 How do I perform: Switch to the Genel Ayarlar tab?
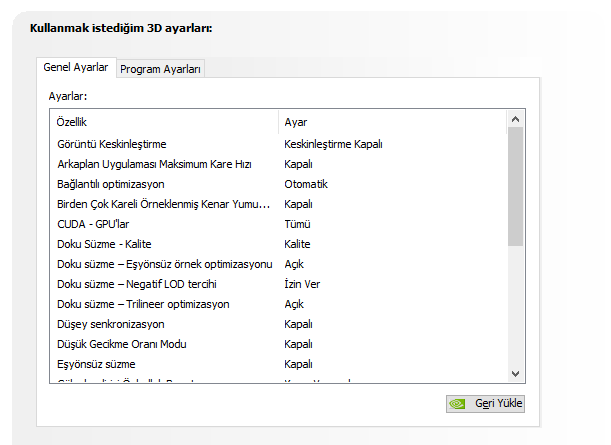click(x=76, y=68)
